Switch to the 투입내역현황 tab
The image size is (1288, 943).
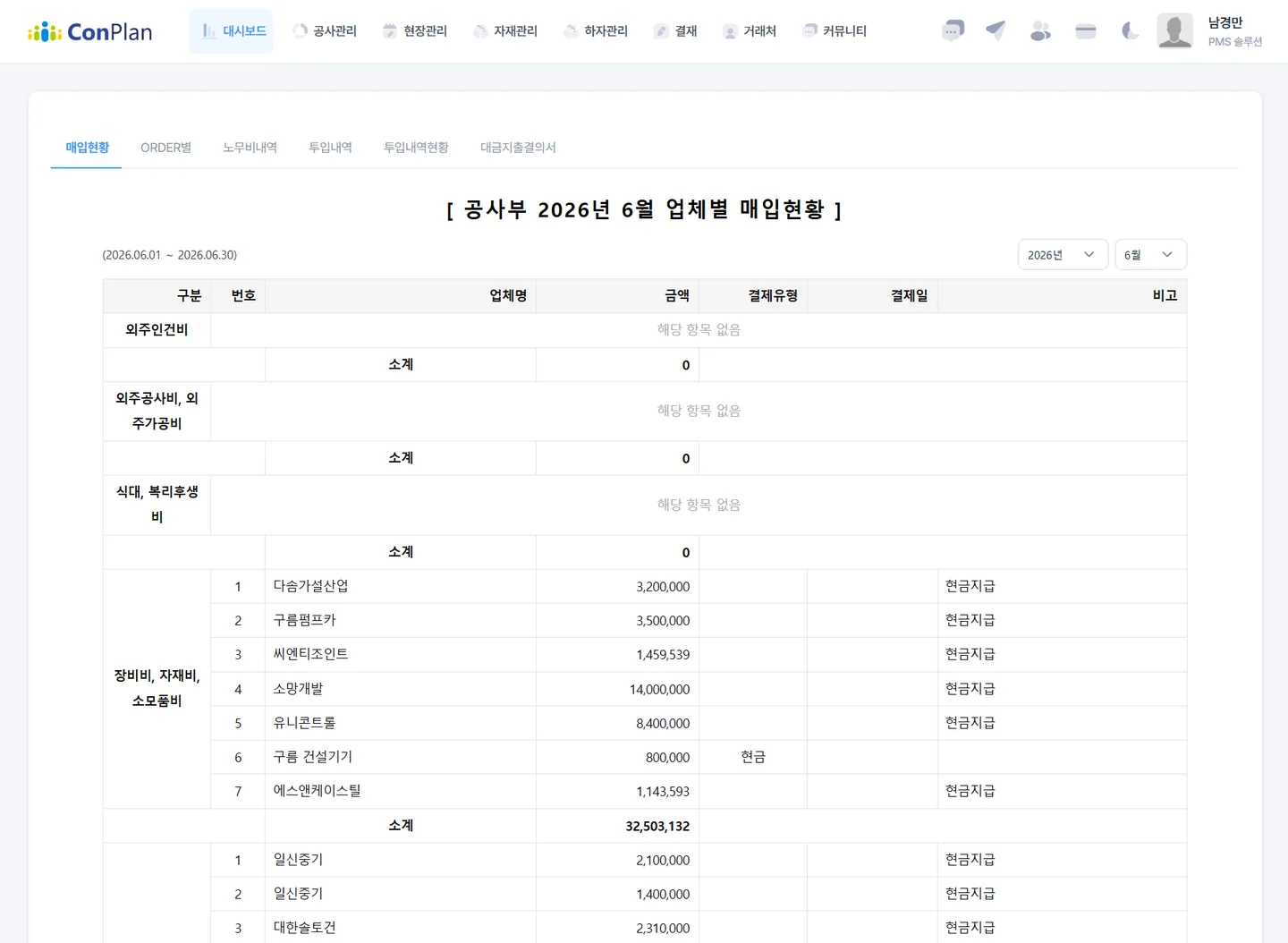pyautogui.click(x=417, y=148)
